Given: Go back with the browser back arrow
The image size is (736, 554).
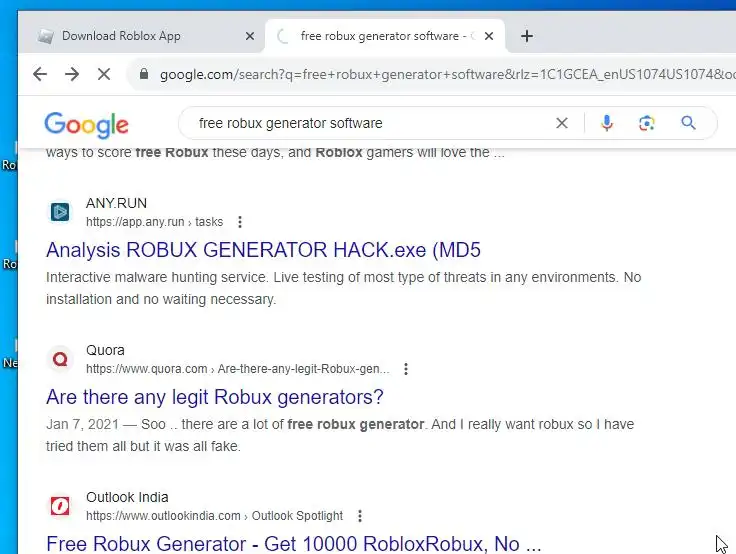Looking at the screenshot, I should point(40,74).
